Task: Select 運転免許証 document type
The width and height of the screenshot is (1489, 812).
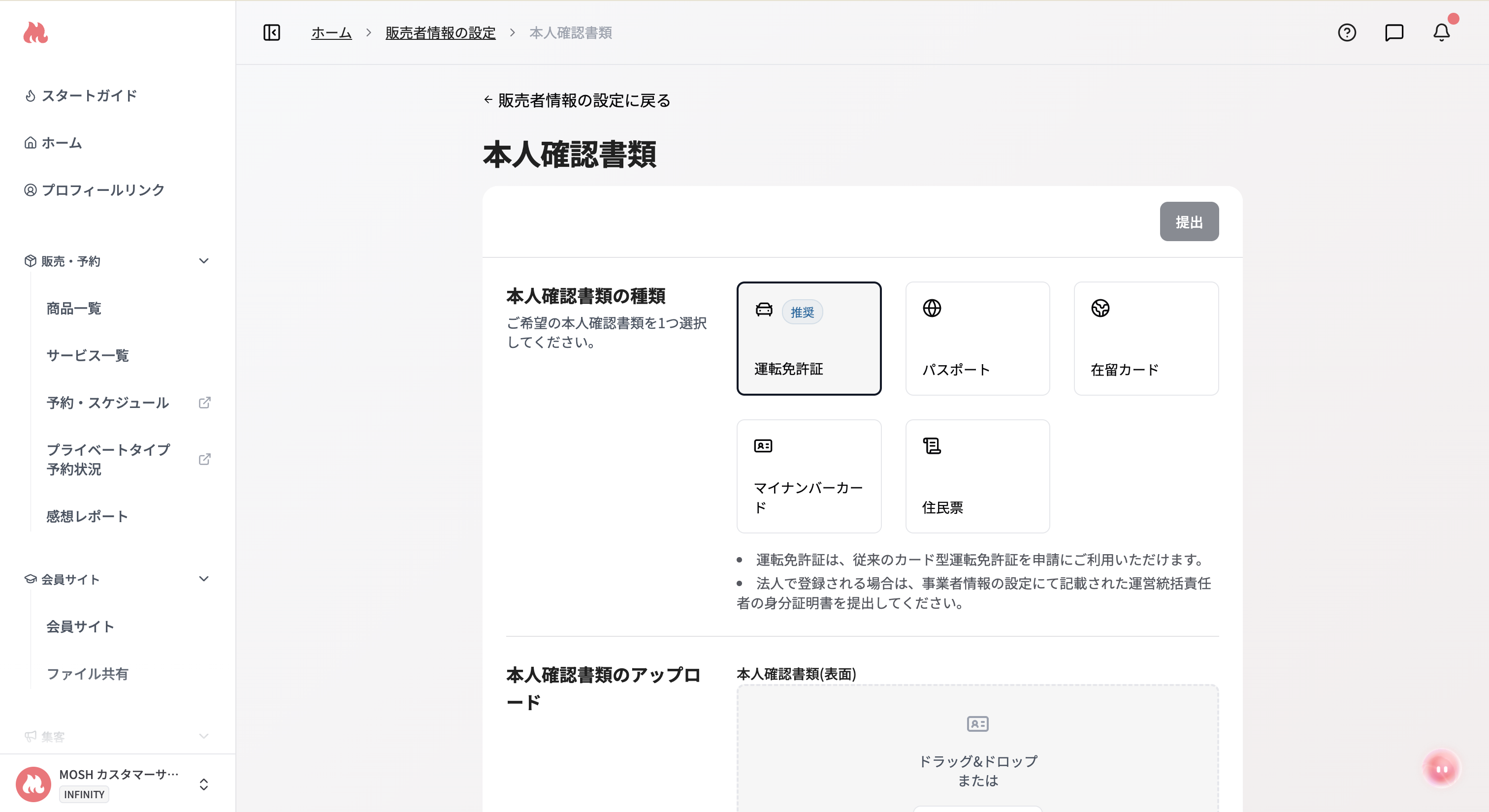Action: 809,339
